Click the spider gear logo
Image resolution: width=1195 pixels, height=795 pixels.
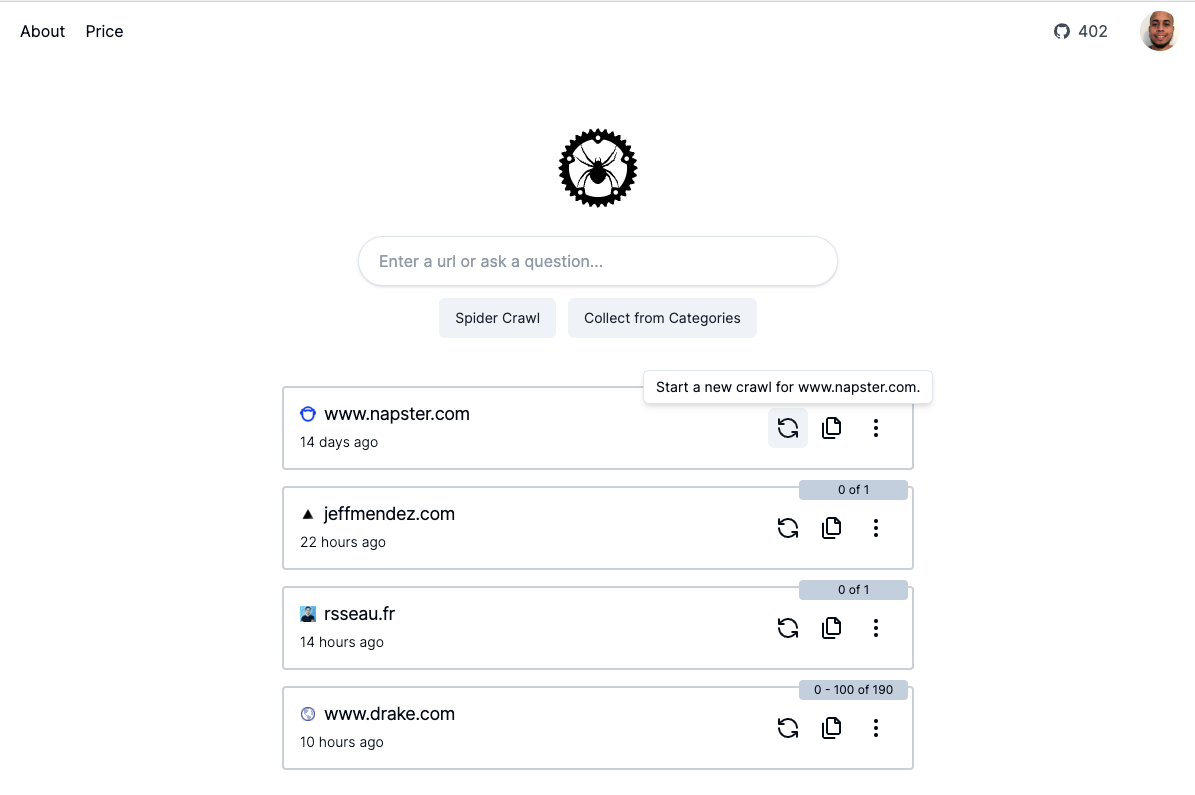(597, 168)
